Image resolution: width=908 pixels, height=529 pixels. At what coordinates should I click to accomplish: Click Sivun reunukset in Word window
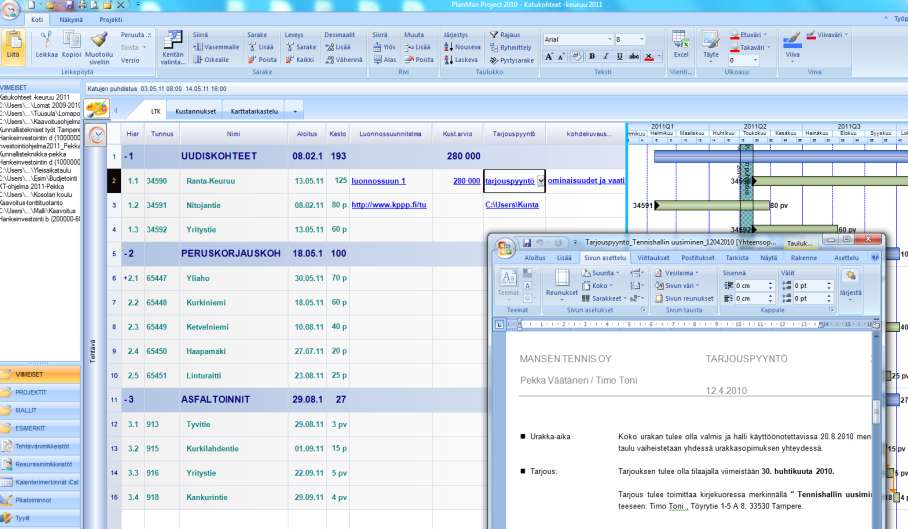point(684,299)
